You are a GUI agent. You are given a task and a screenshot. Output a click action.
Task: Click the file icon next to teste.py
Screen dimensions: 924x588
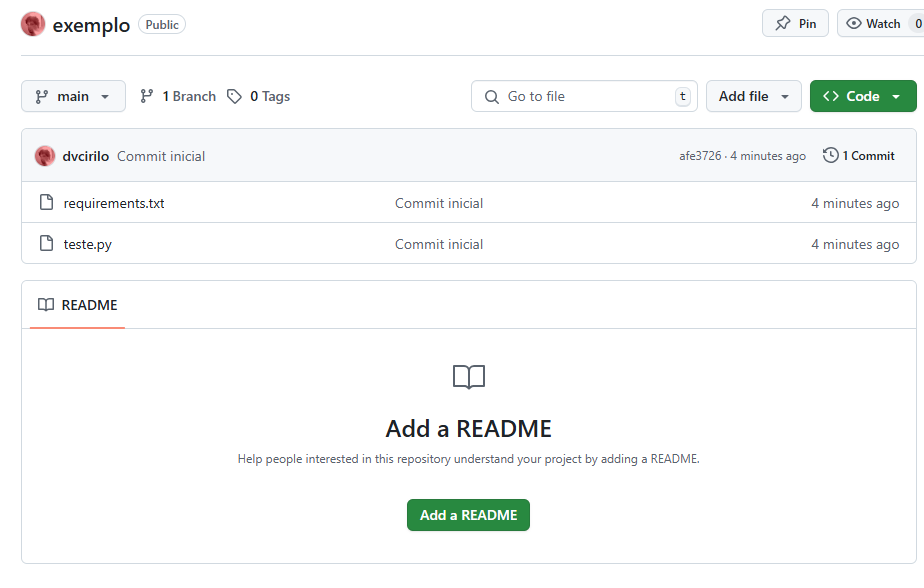46,244
